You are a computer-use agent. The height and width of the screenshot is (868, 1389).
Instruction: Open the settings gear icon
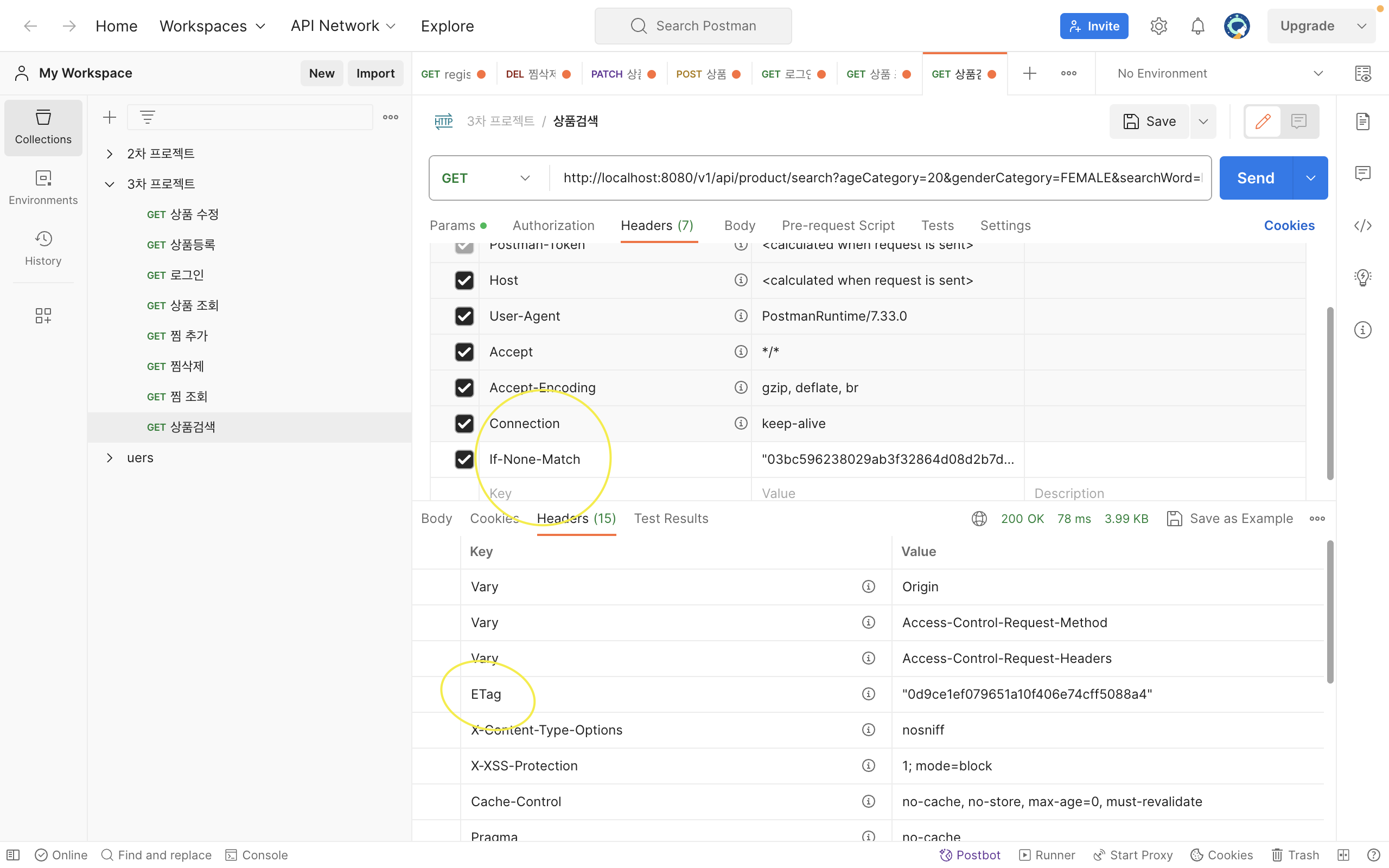[x=1158, y=26]
